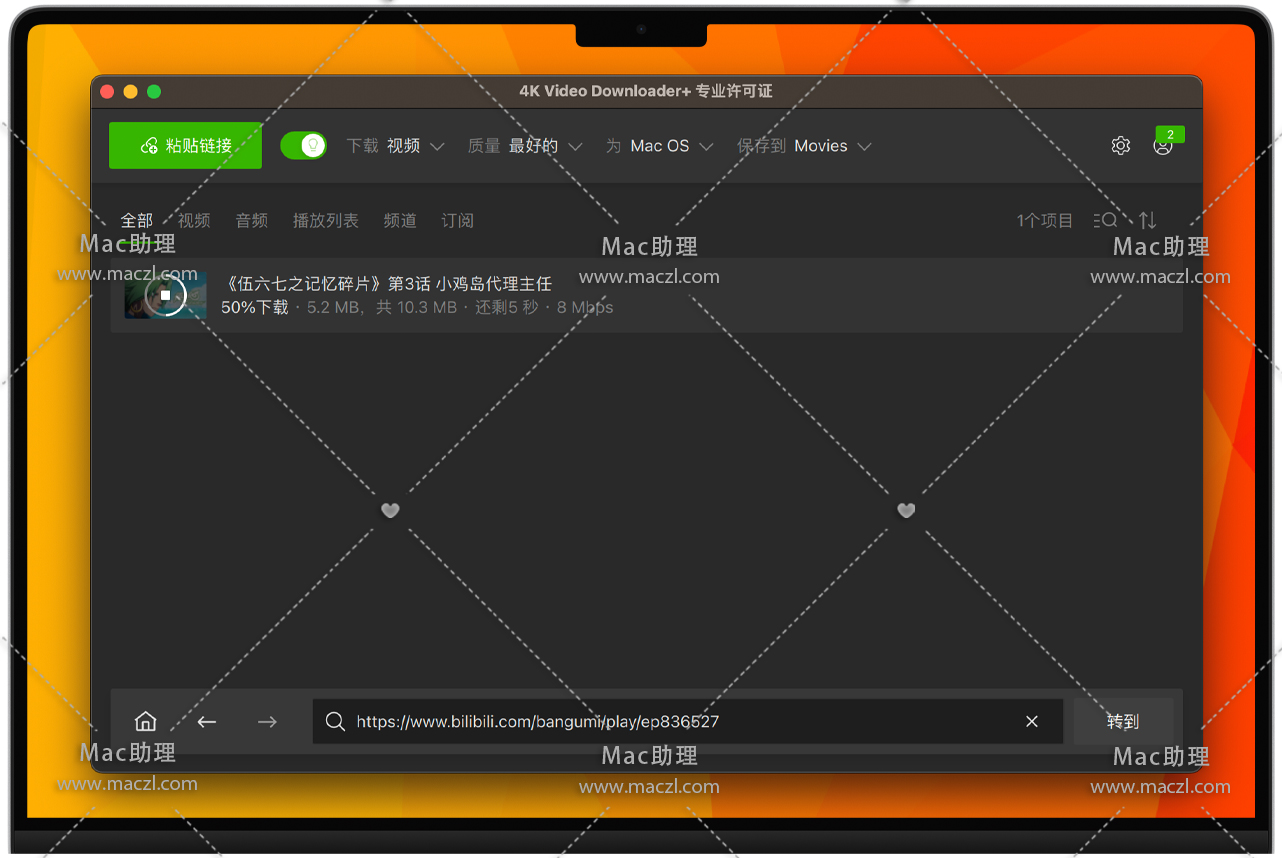Go back with the left arrow icon

tap(207, 721)
